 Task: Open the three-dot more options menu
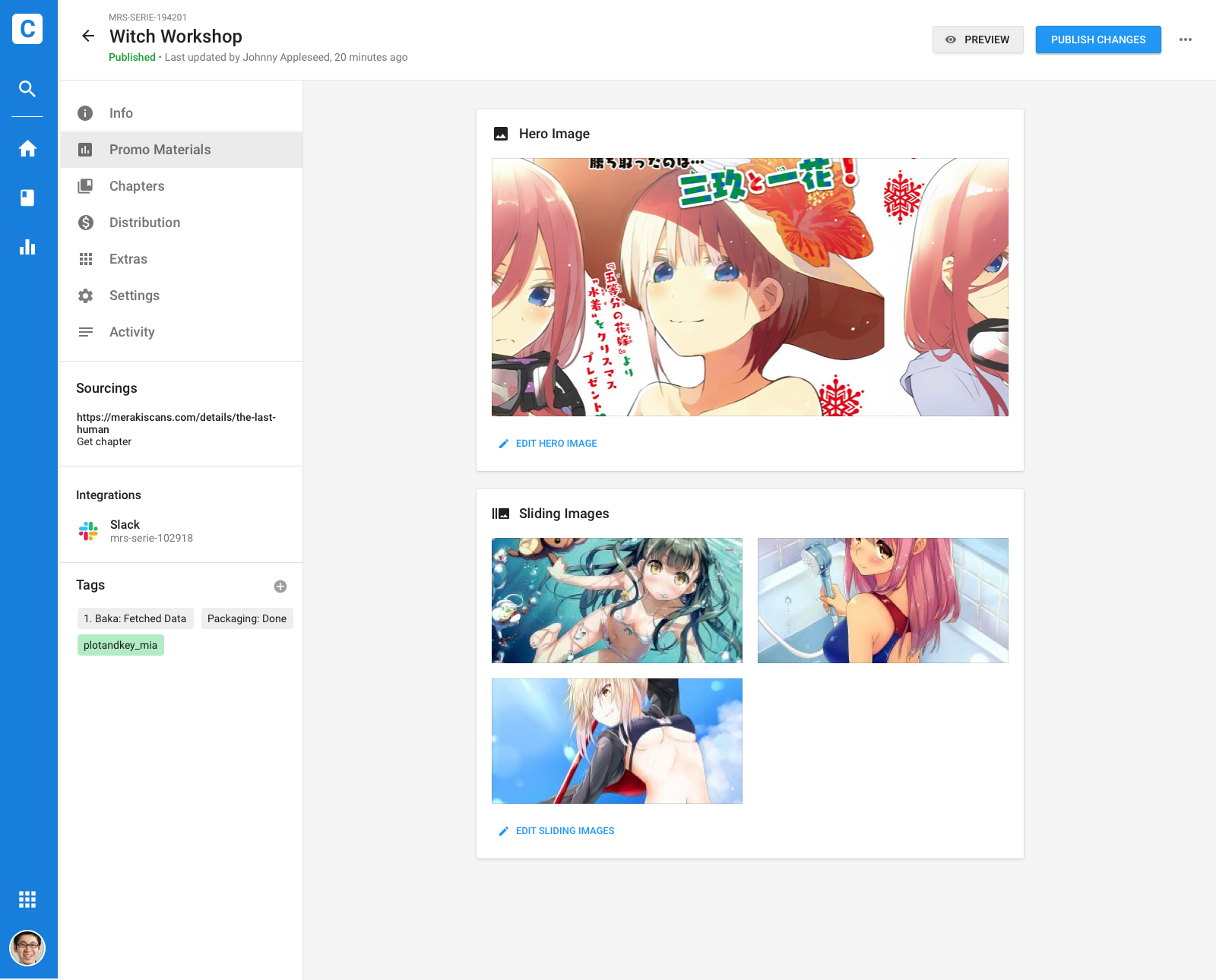[1186, 40]
